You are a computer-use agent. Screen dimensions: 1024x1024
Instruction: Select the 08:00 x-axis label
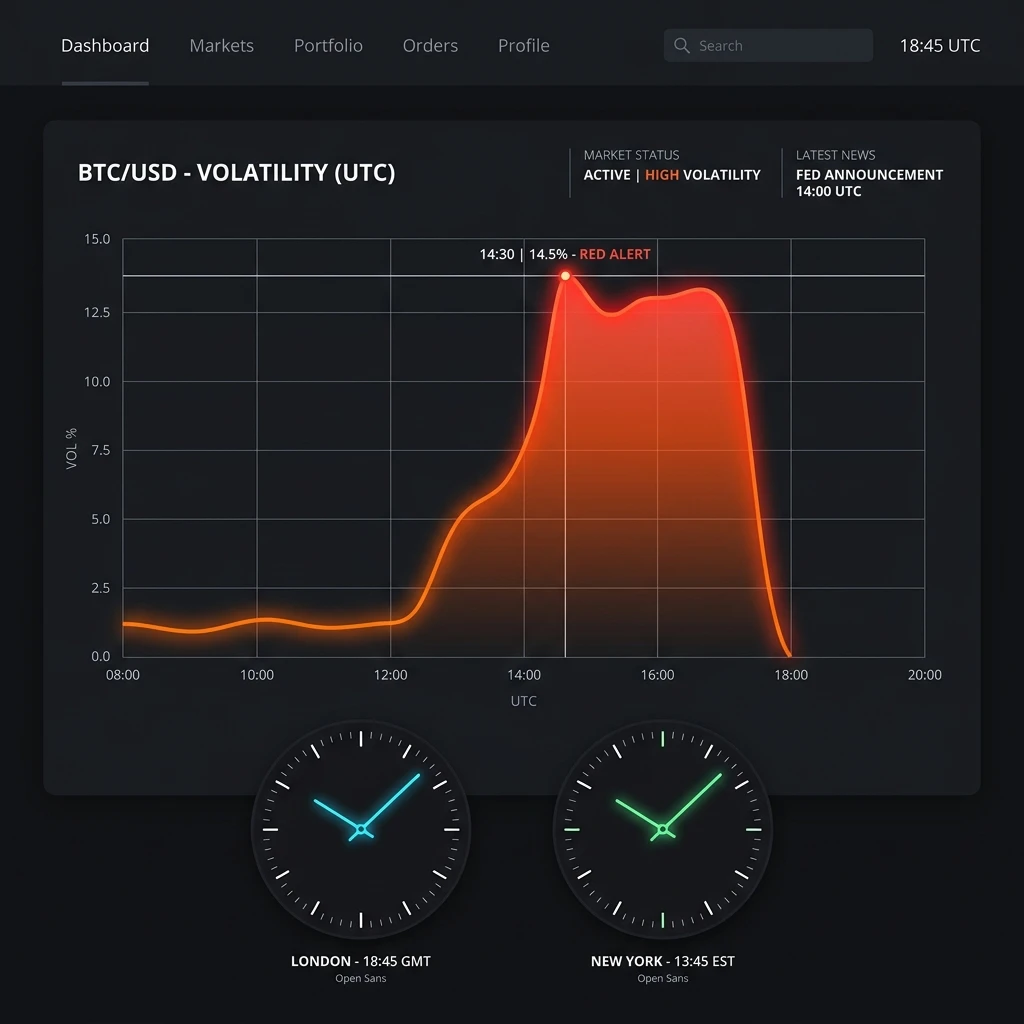click(123, 675)
